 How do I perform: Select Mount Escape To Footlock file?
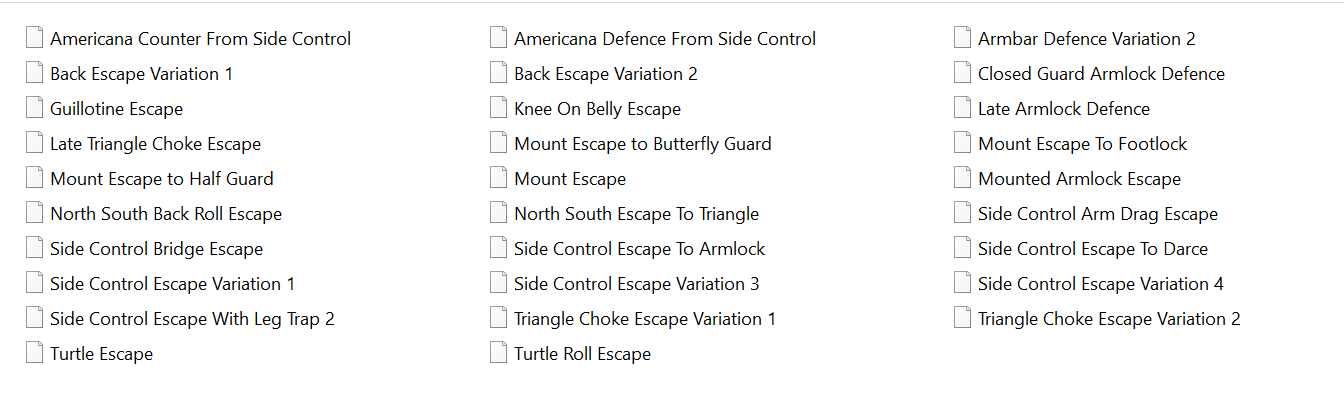1082,144
